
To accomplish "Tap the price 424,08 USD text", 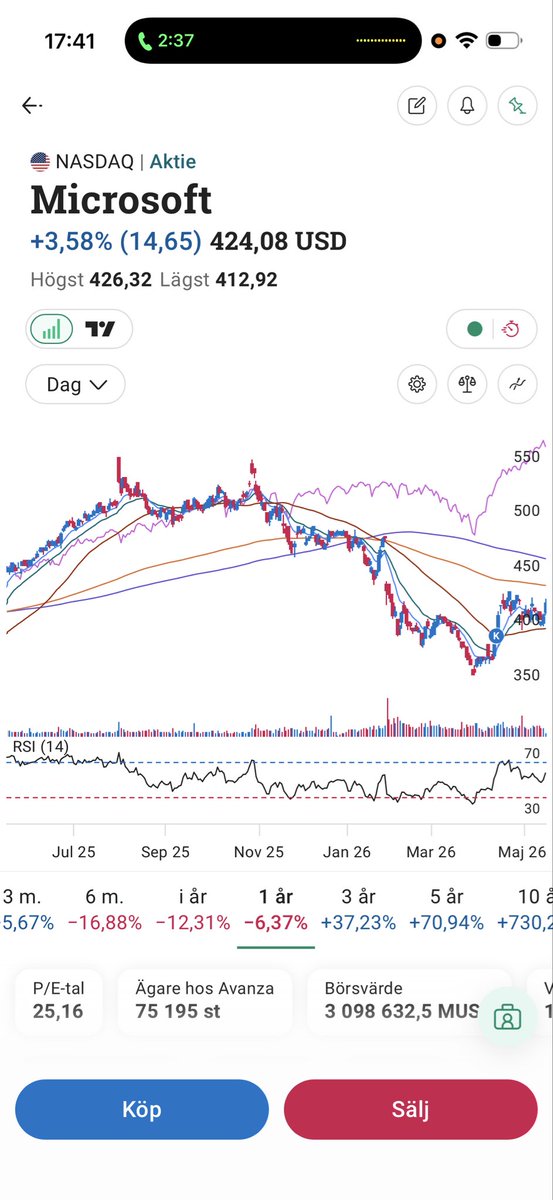I will [278, 241].
